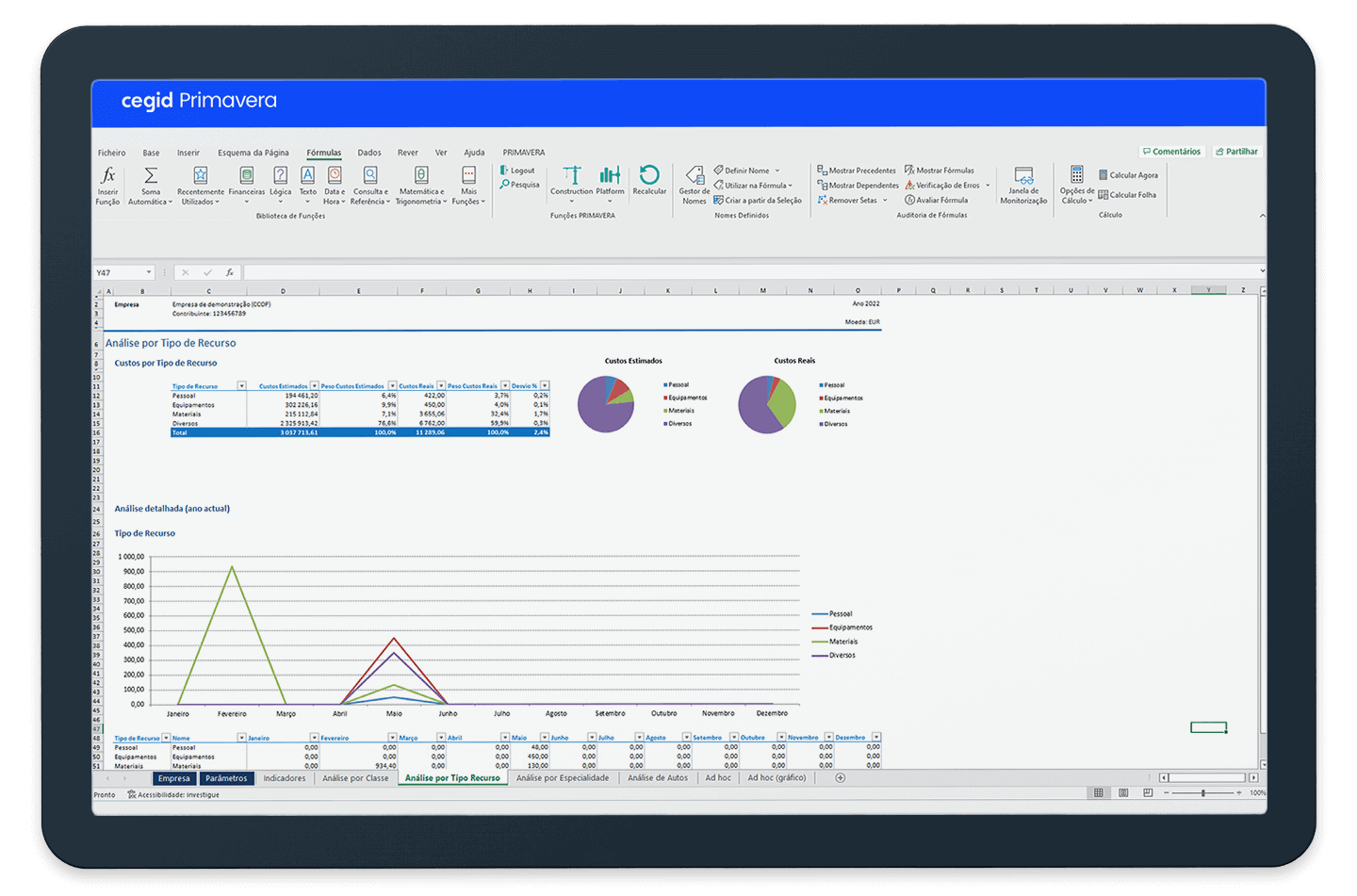1357x896 pixels.
Task: Expand the Definir Nome dropdown arrow
Action: [x=777, y=171]
